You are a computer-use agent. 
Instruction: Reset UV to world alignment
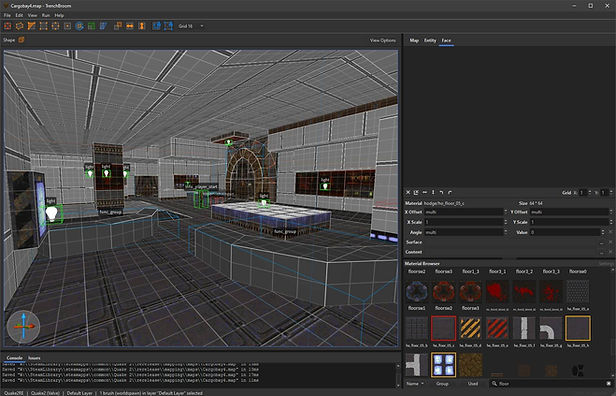416,192
